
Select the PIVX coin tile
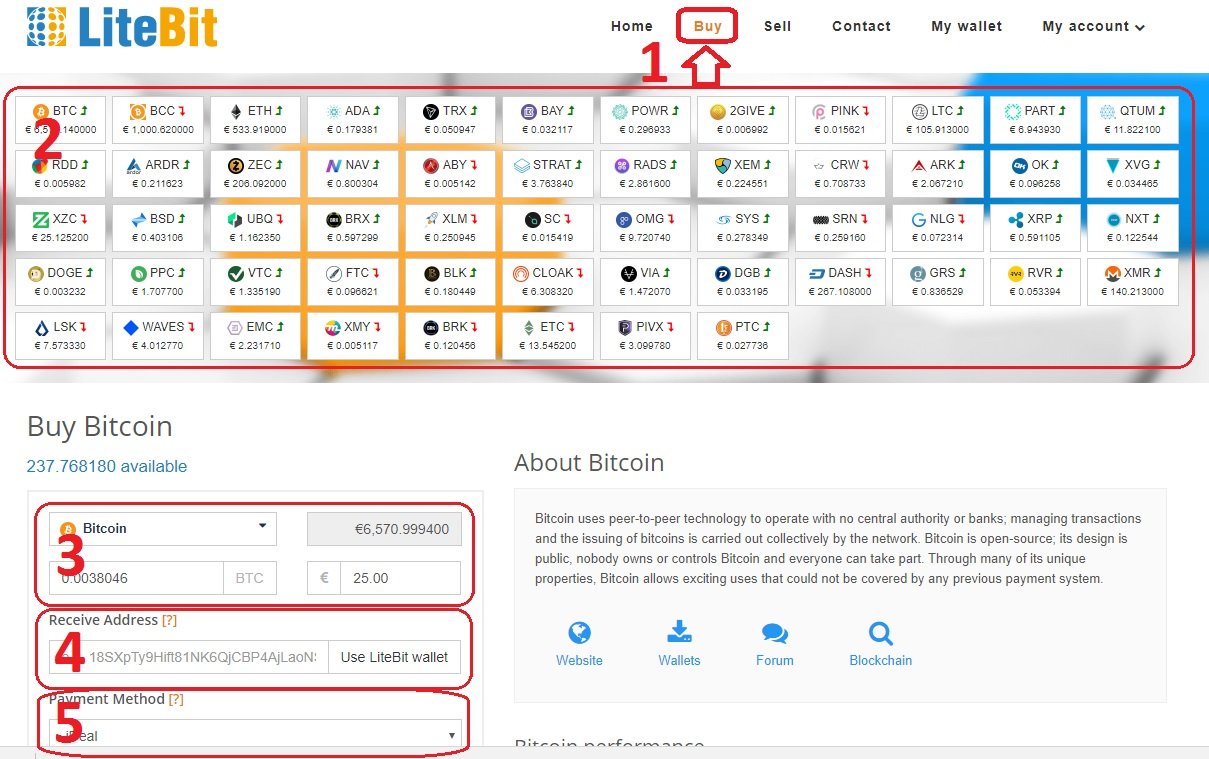click(x=647, y=336)
